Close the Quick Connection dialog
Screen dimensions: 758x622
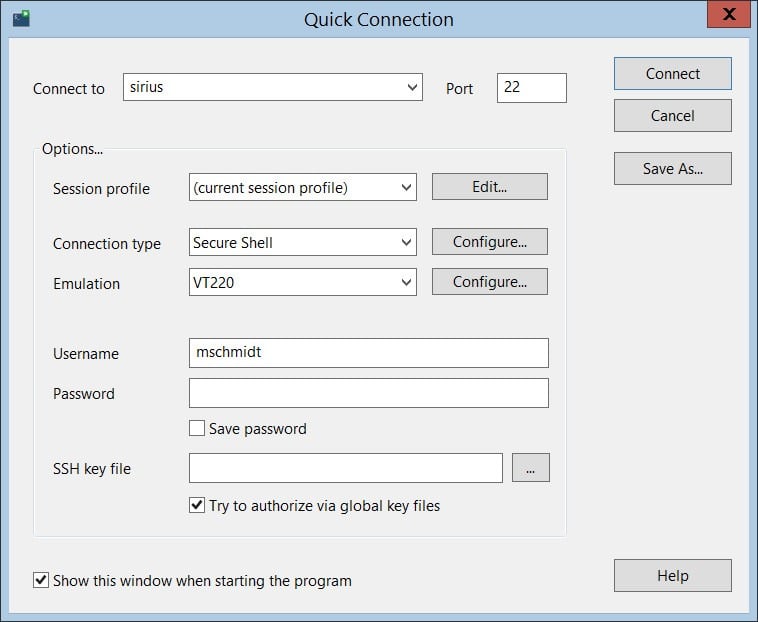[x=729, y=14]
